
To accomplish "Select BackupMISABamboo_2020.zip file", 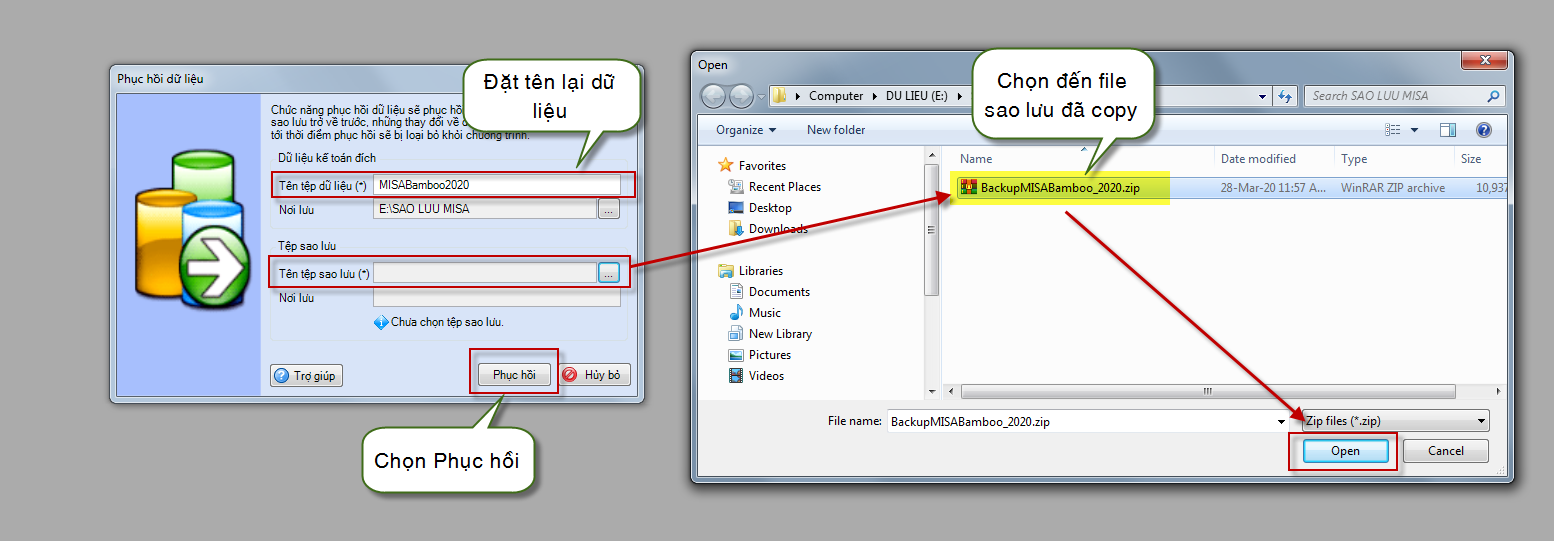I will [1059, 187].
